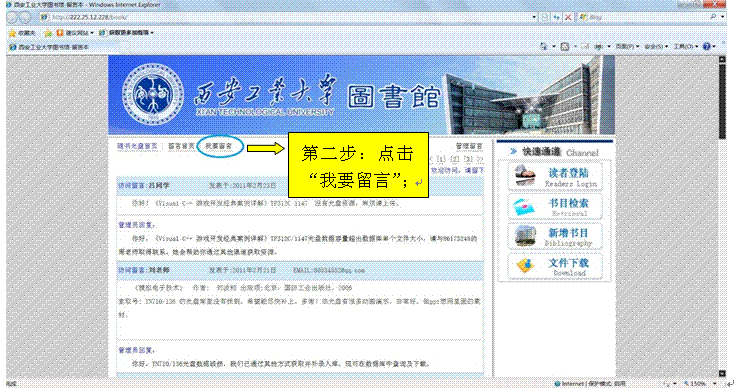Open 文件下载 Download quick channel
The width and height of the screenshot is (735, 388).
(555, 266)
